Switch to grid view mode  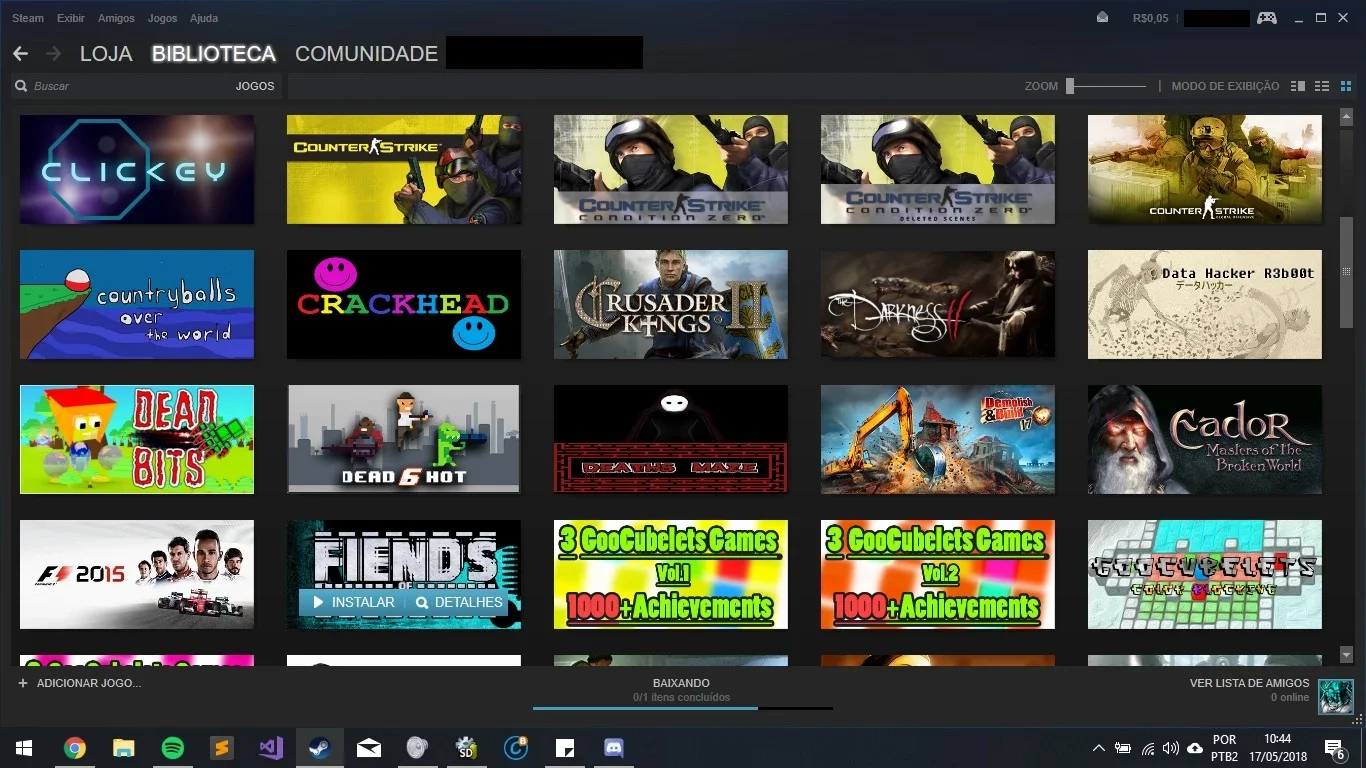[1346, 86]
